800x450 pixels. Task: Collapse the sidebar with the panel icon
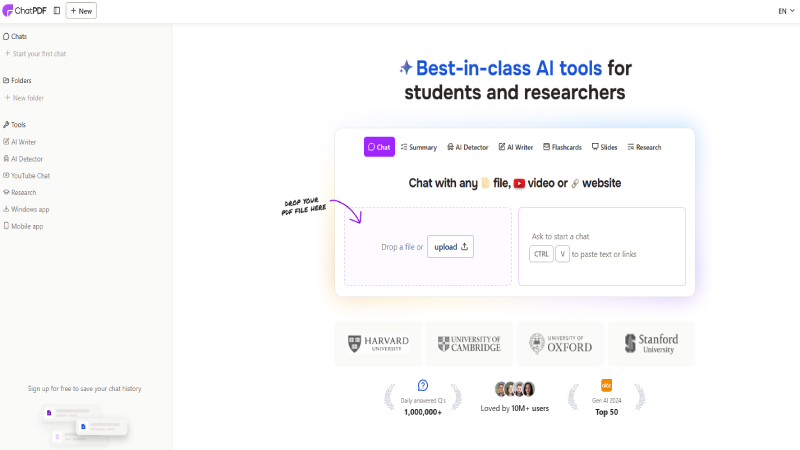[57, 11]
